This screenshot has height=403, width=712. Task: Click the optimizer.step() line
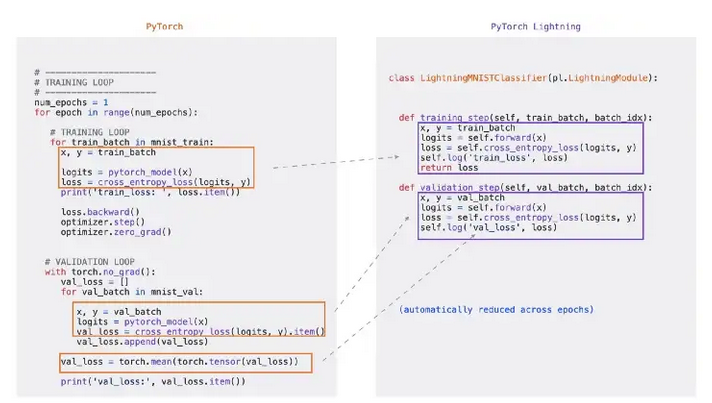click(x=104, y=222)
